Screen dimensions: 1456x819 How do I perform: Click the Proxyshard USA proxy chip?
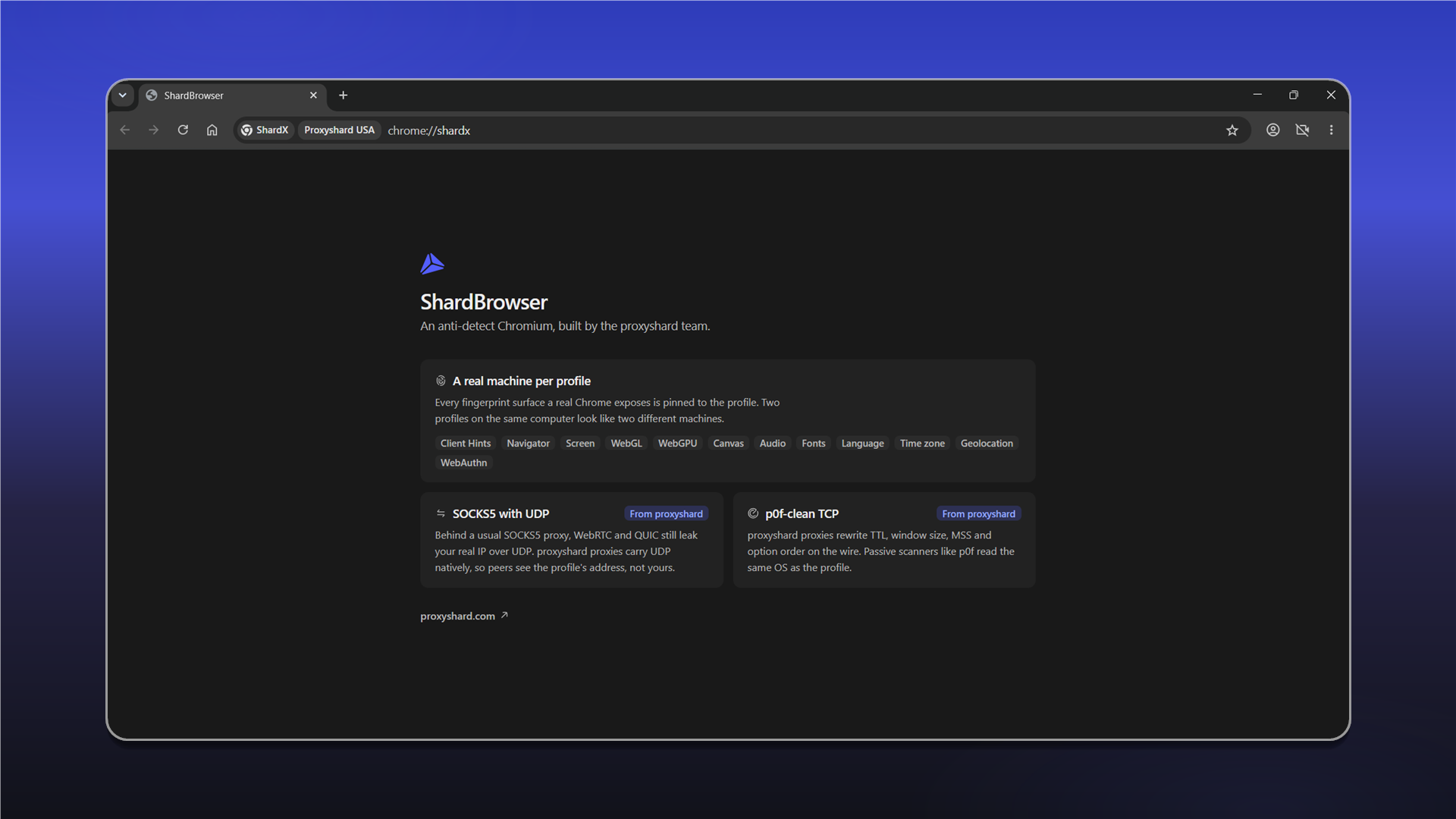(x=339, y=130)
